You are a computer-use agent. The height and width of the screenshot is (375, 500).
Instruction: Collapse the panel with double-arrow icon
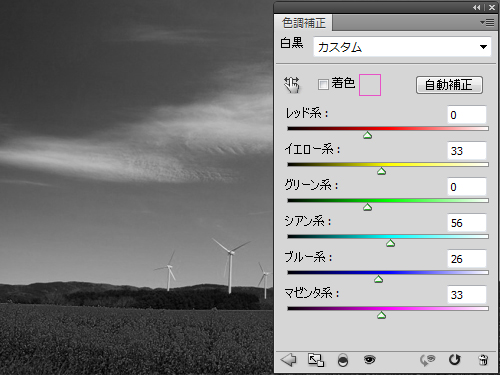(x=477, y=7)
